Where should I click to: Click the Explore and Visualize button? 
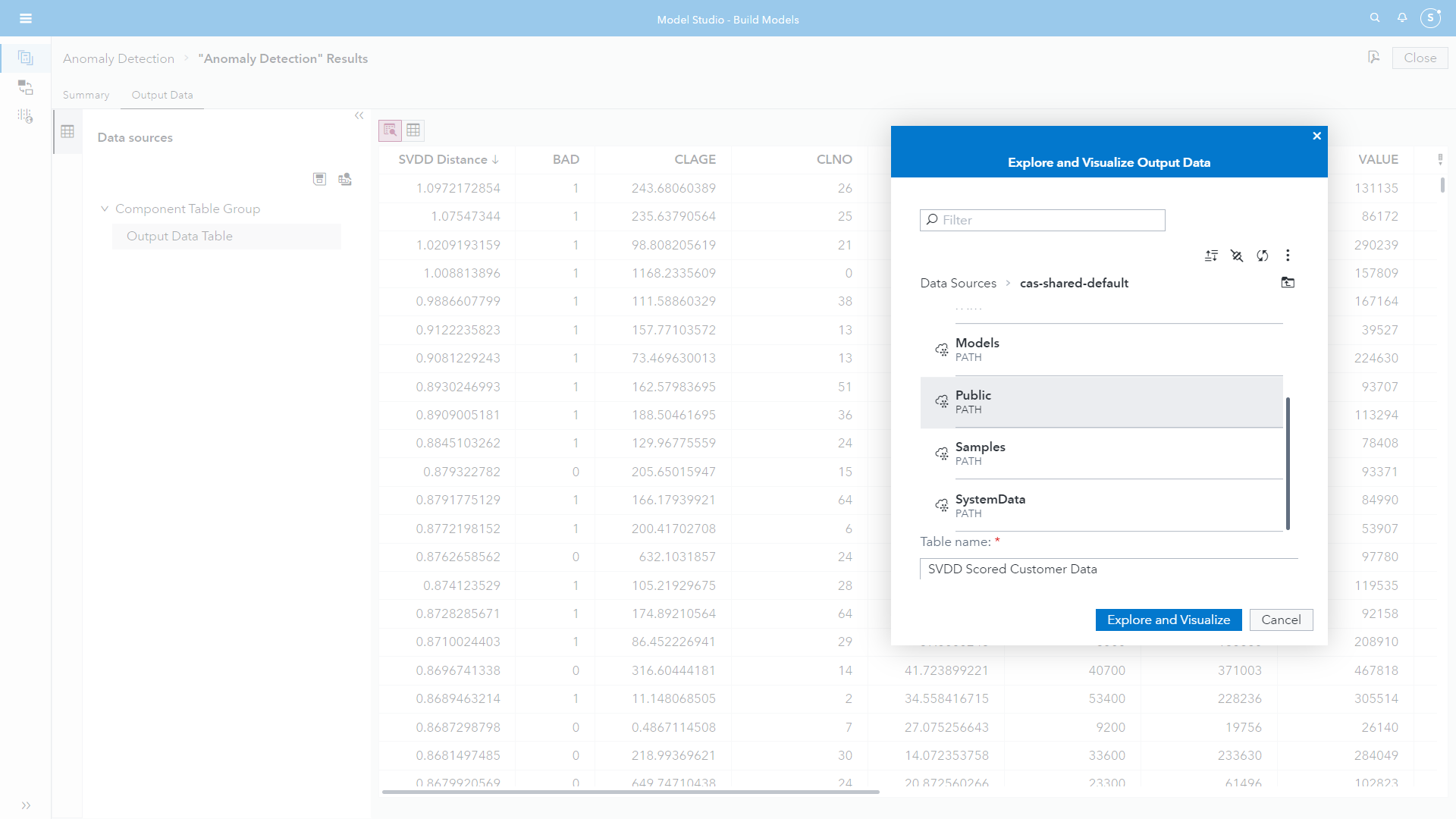click(1168, 620)
